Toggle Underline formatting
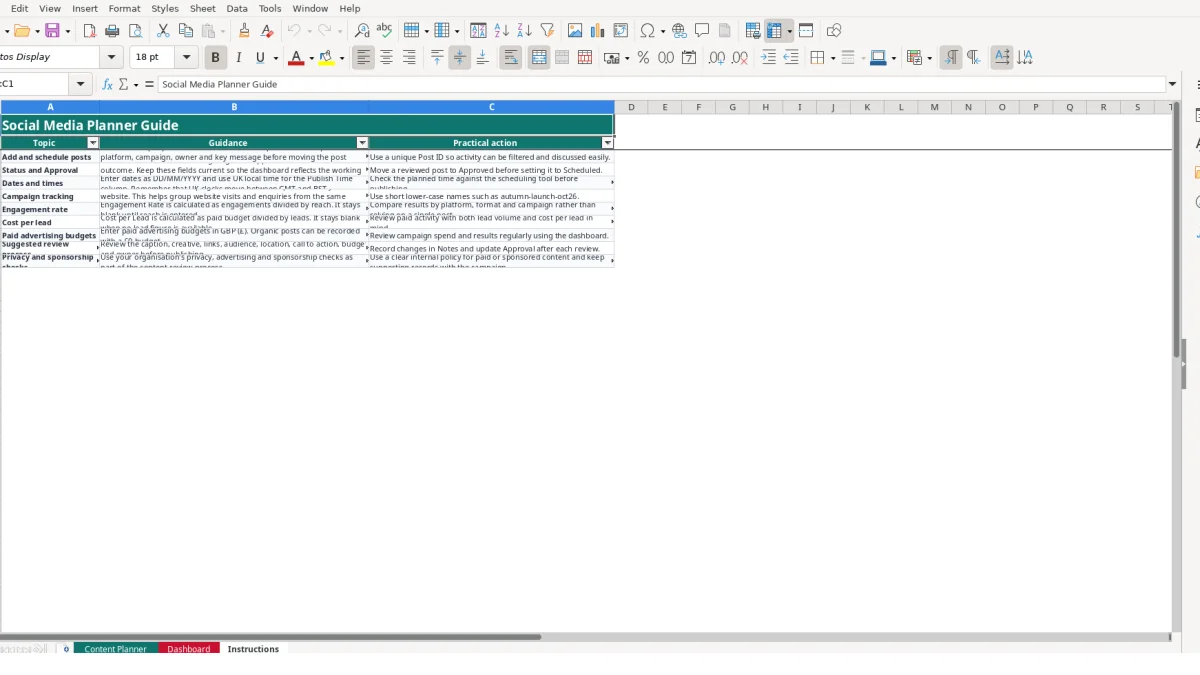1200x675 pixels. [261, 58]
